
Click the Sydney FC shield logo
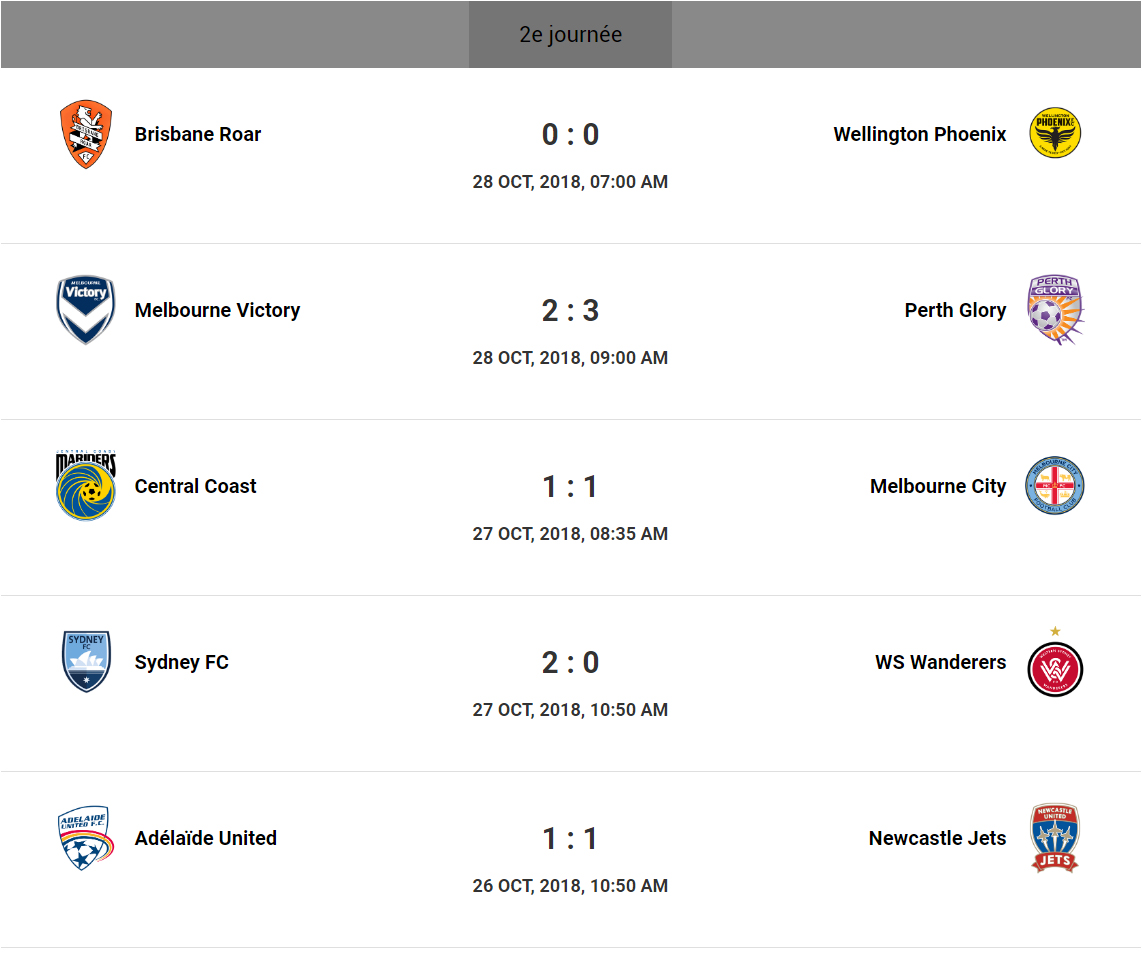[85, 662]
